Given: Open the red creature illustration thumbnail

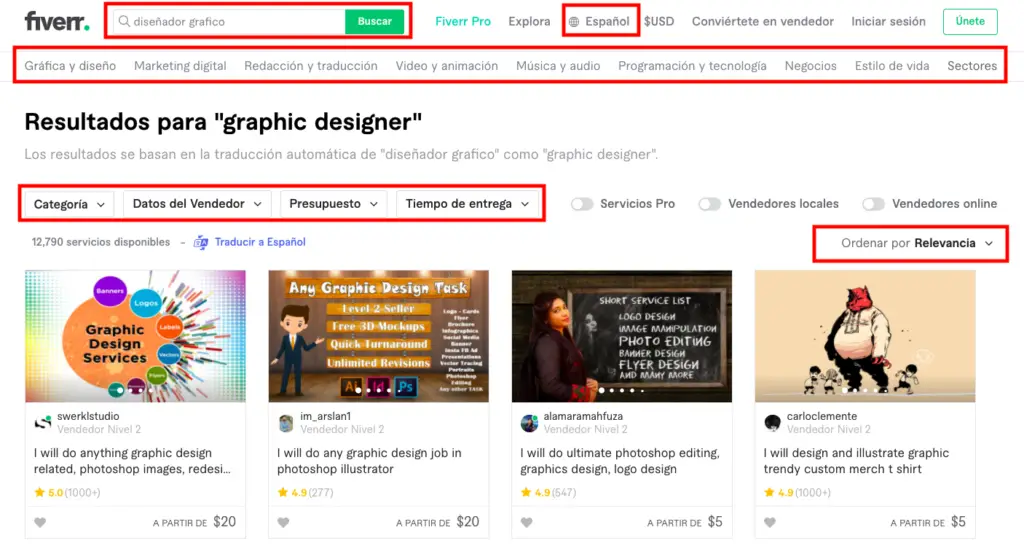Looking at the screenshot, I should pos(865,336).
